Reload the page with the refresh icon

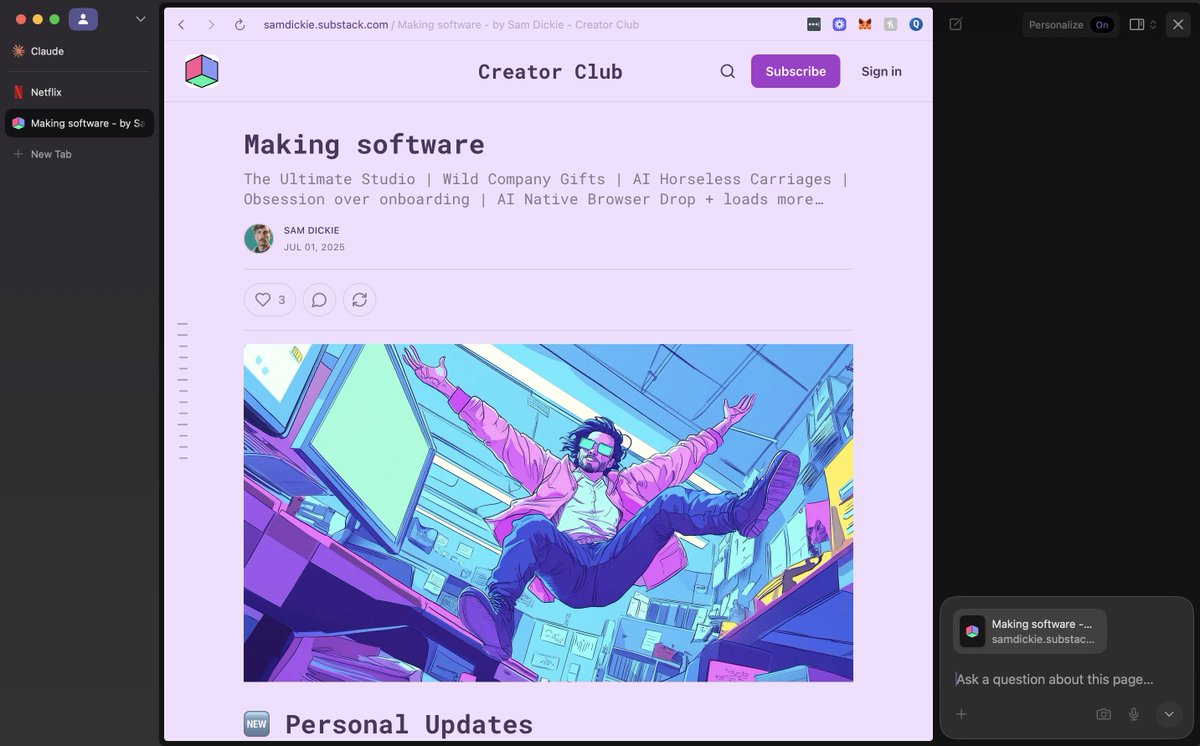pyautogui.click(x=240, y=24)
